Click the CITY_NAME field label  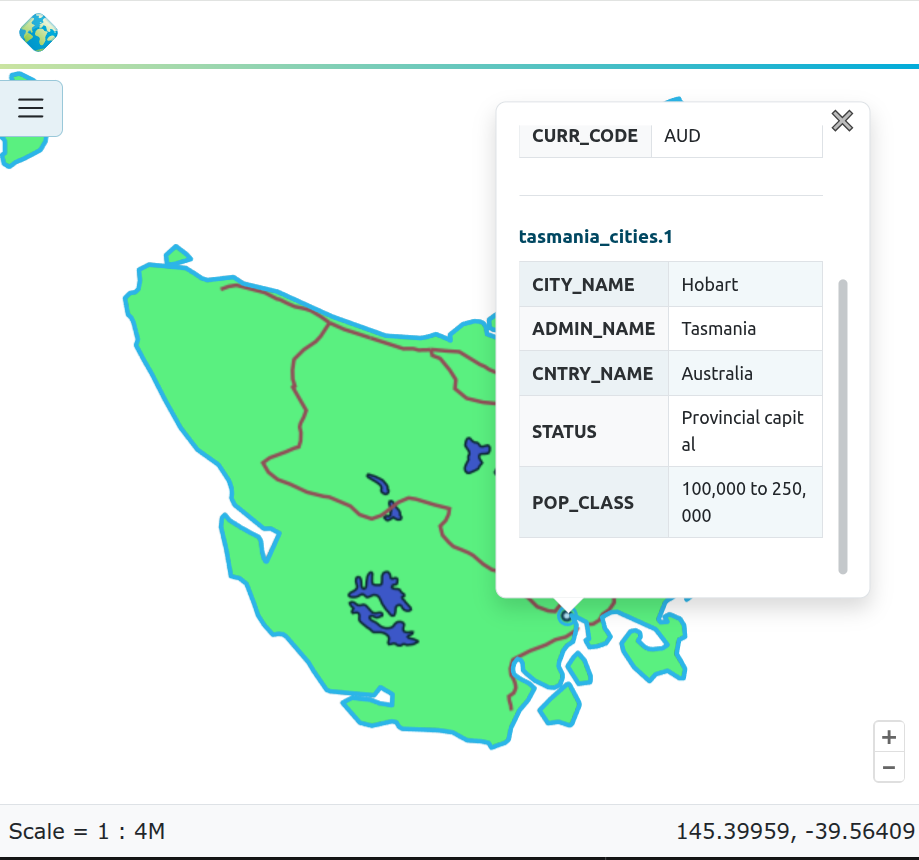click(583, 285)
